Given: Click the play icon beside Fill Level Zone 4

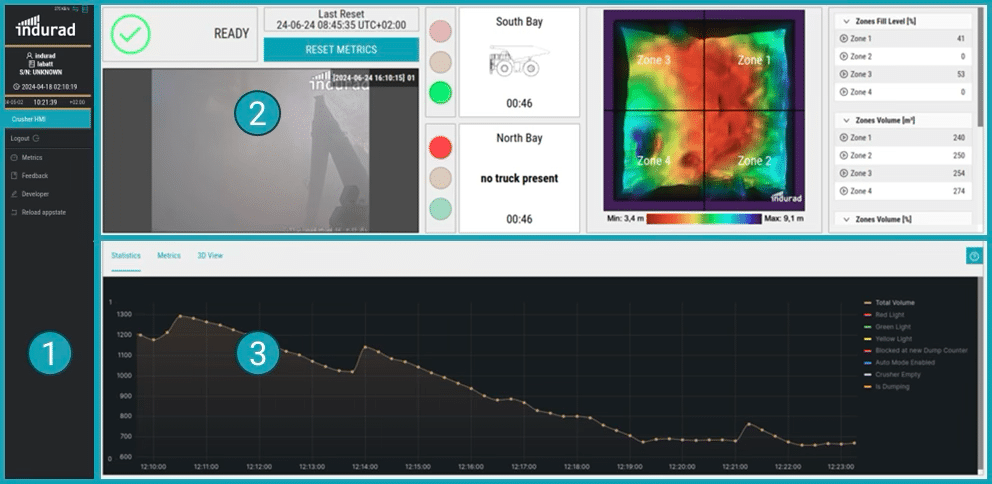Looking at the screenshot, I should coord(843,92).
